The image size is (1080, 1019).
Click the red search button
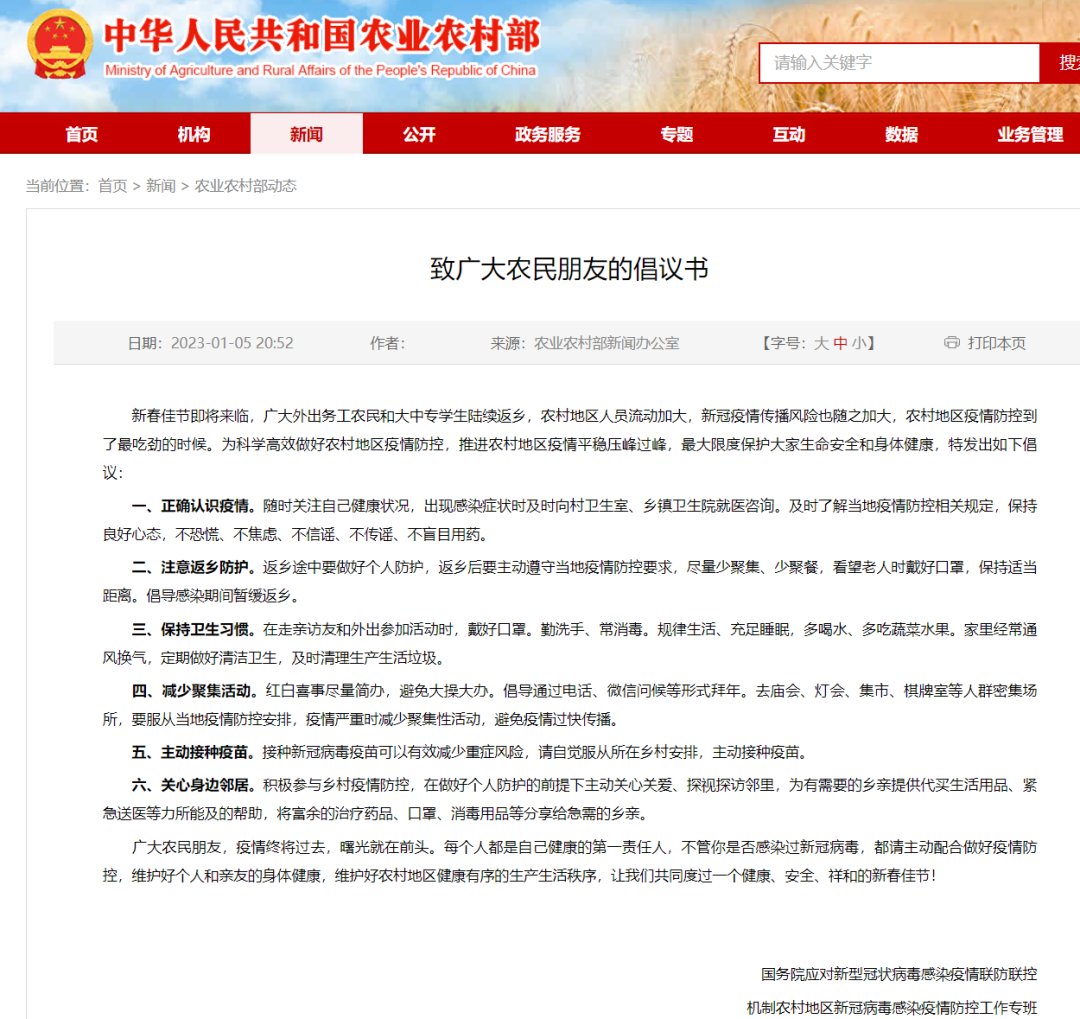point(1061,63)
